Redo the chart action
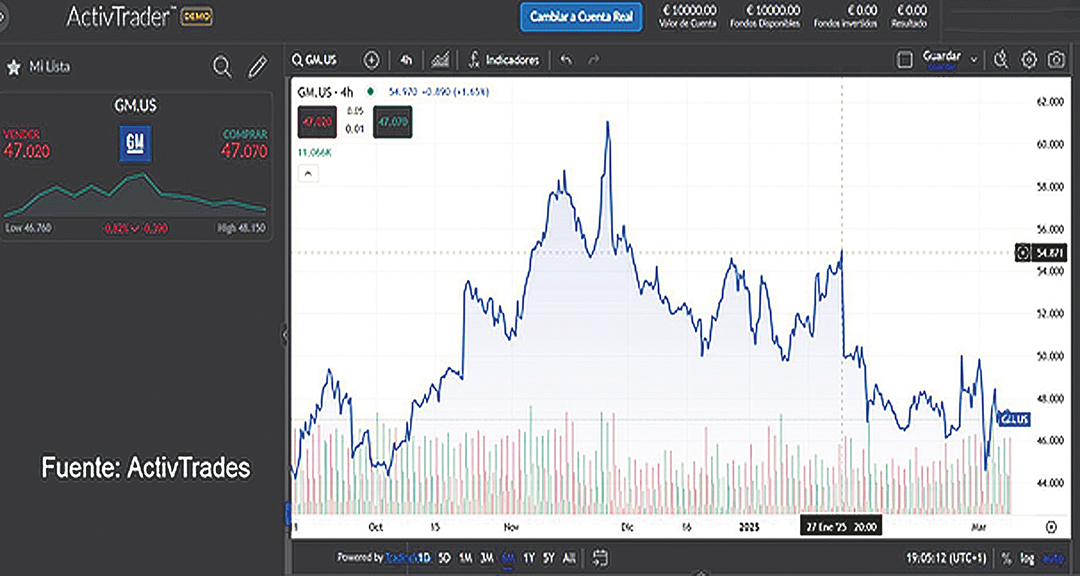This screenshot has width=1080, height=576. click(594, 60)
